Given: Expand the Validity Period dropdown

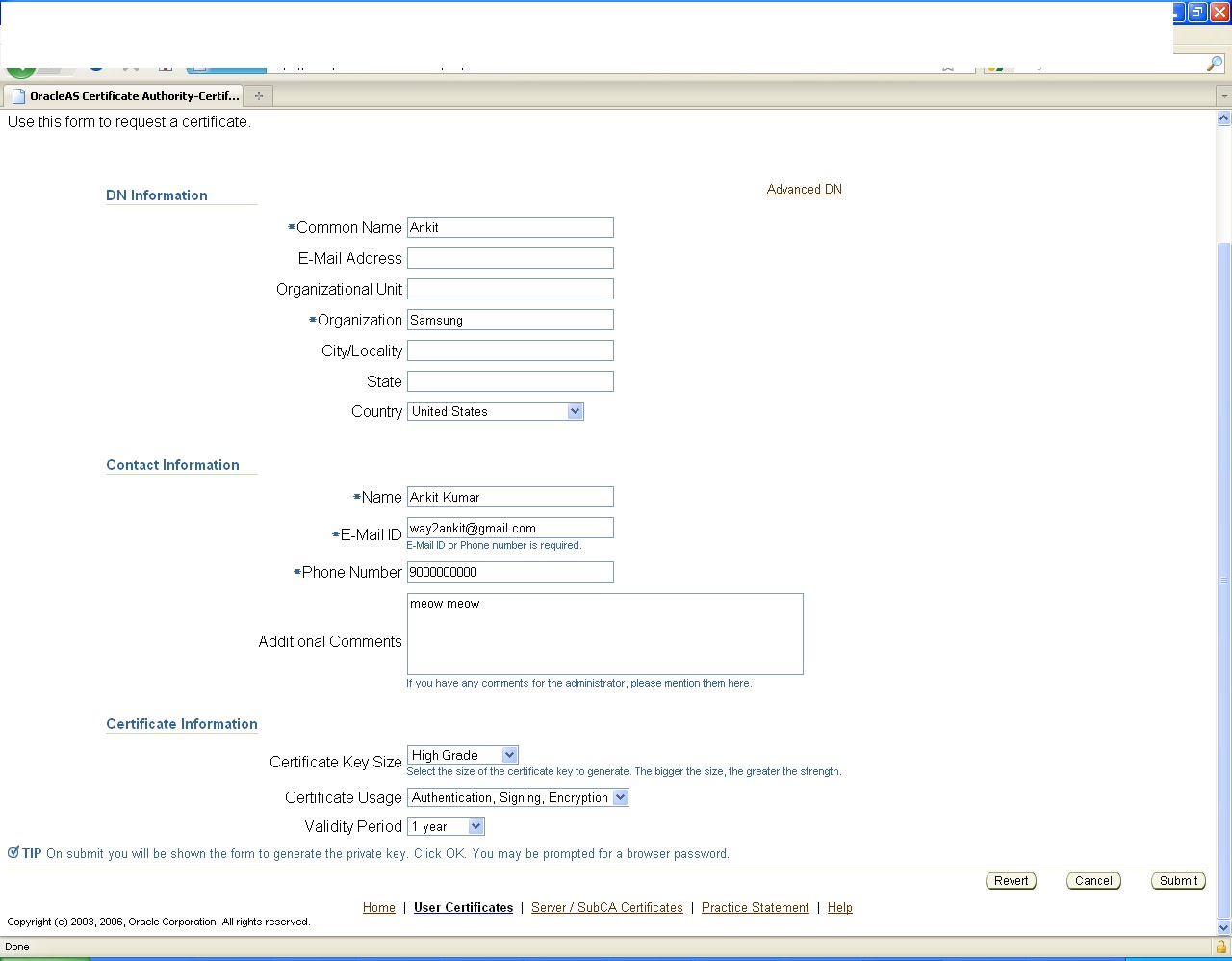Looking at the screenshot, I should pos(446,826).
